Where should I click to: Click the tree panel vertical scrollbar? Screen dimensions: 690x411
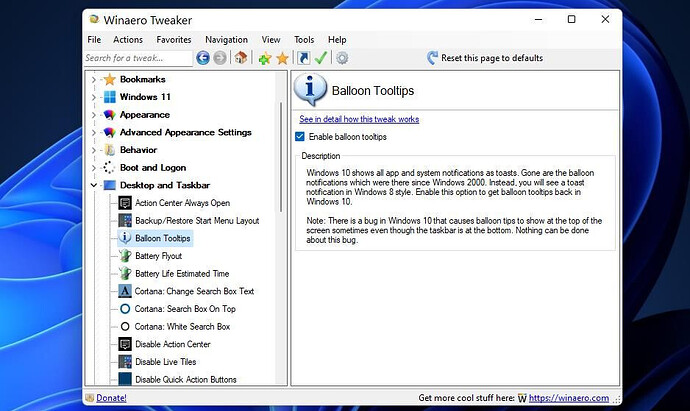281,157
